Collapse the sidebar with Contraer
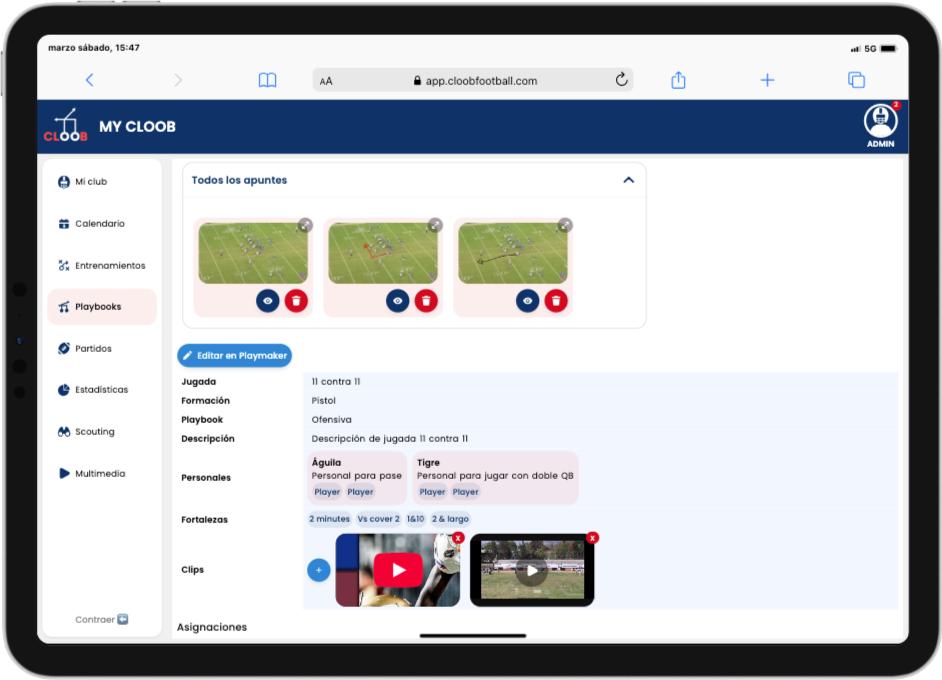Viewport: 942px width, 680px height. tap(101, 619)
